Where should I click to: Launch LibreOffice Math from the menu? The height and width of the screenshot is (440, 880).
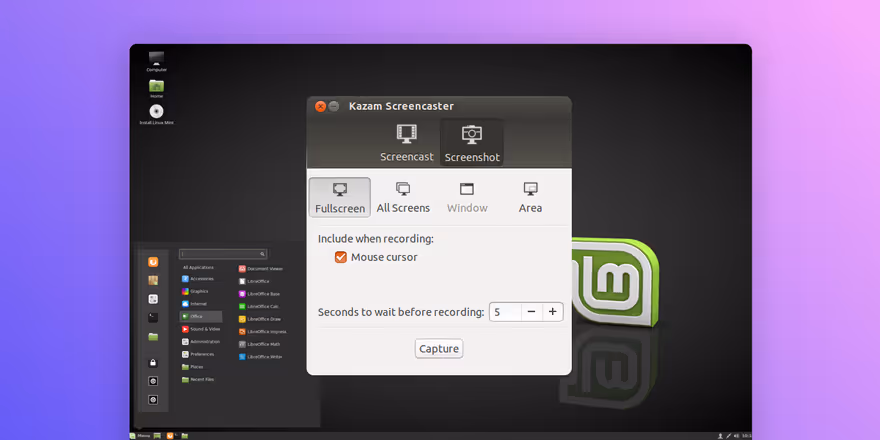click(x=259, y=344)
